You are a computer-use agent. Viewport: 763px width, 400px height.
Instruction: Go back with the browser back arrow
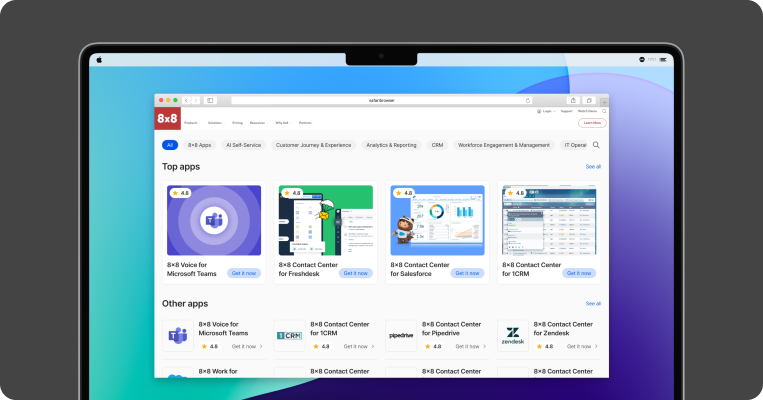coord(186,100)
